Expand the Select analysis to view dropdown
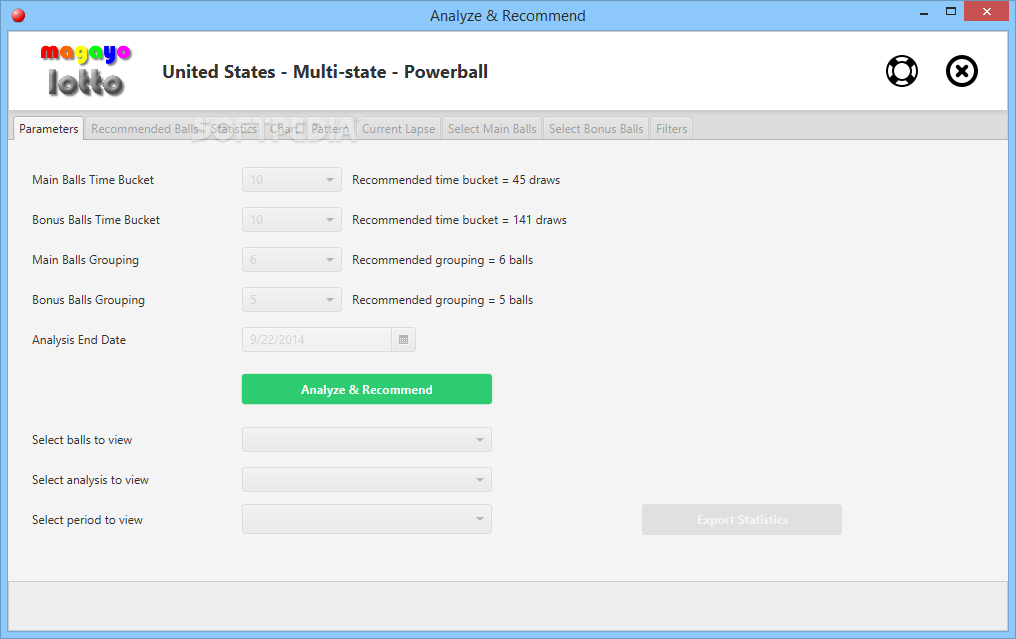Screen dimensions: 1016x639 [367, 480]
